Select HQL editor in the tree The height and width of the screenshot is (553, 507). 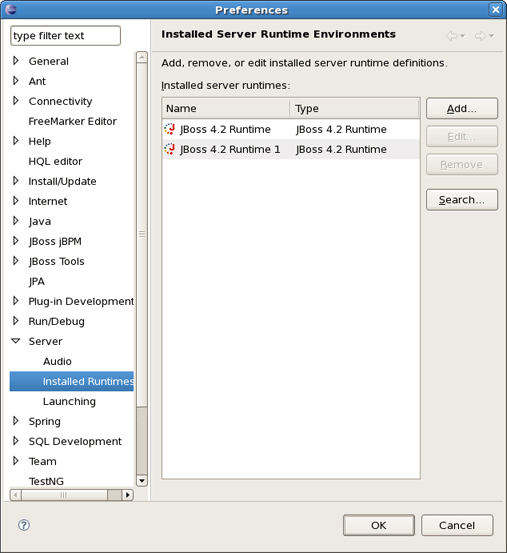(x=55, y=161)
